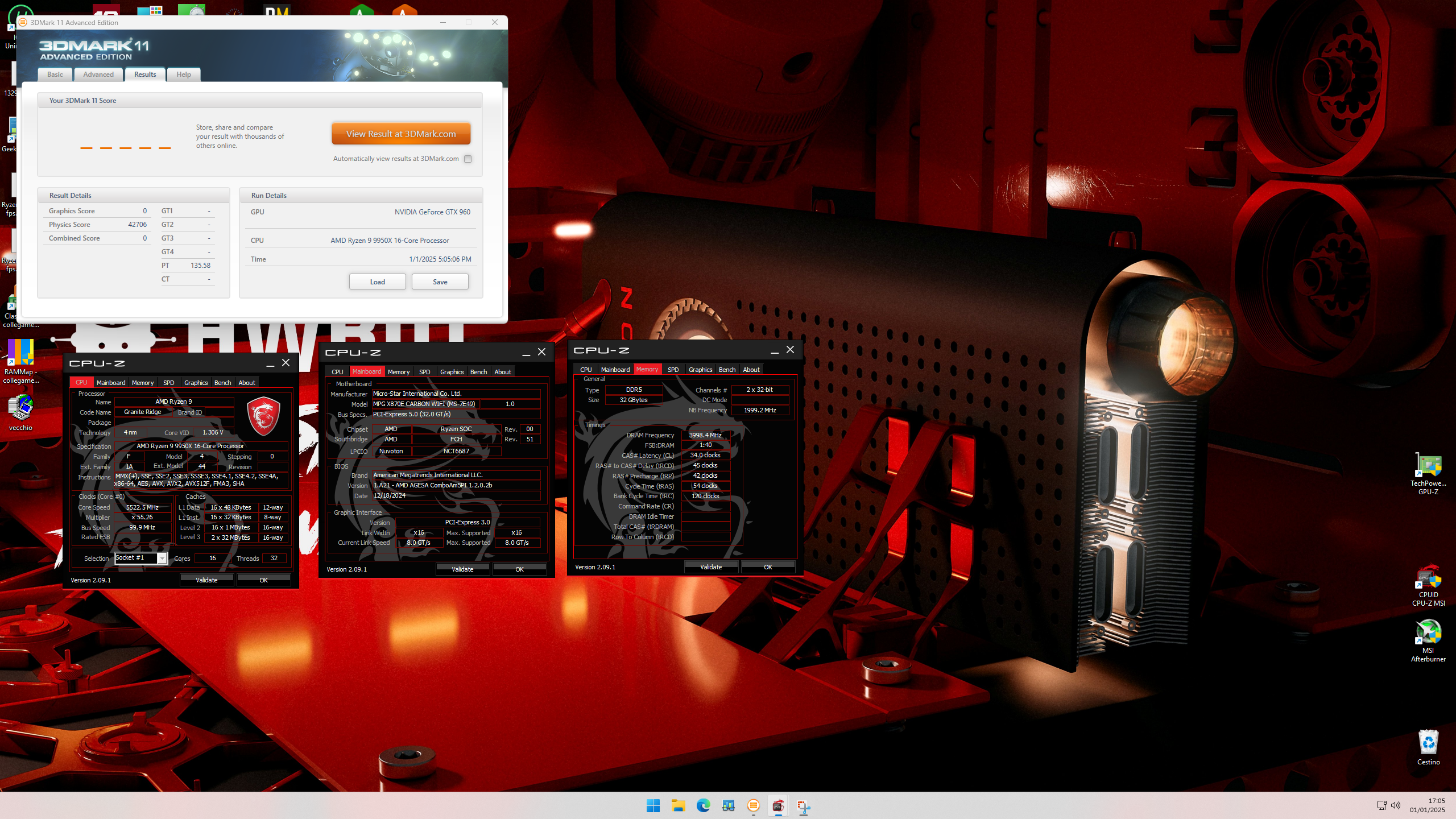Screen dimensions: 1456x819
Task: Click the Core VID 1.306 V field
Action: [213, 433]
